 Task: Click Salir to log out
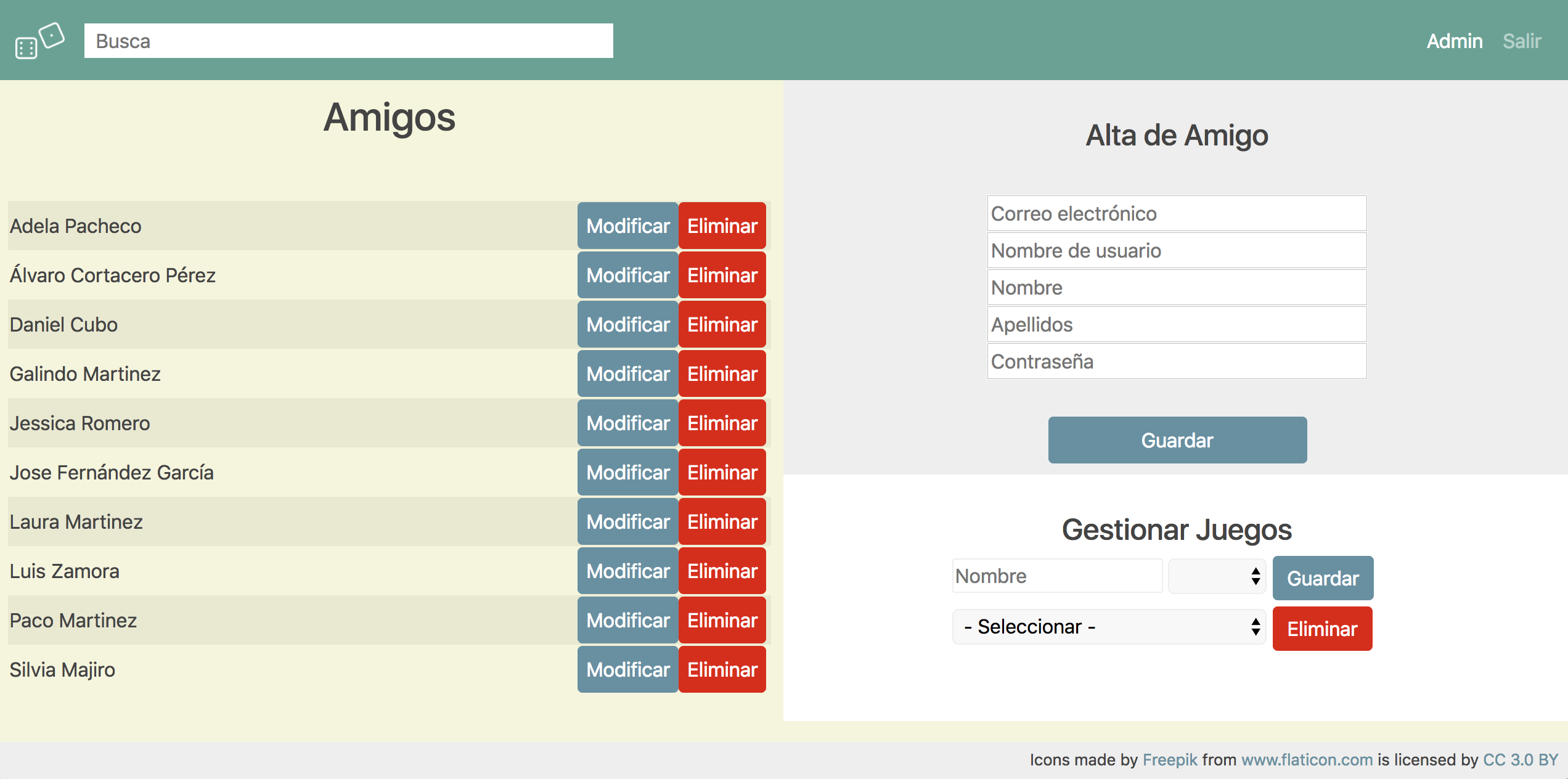pos(1521,41)
